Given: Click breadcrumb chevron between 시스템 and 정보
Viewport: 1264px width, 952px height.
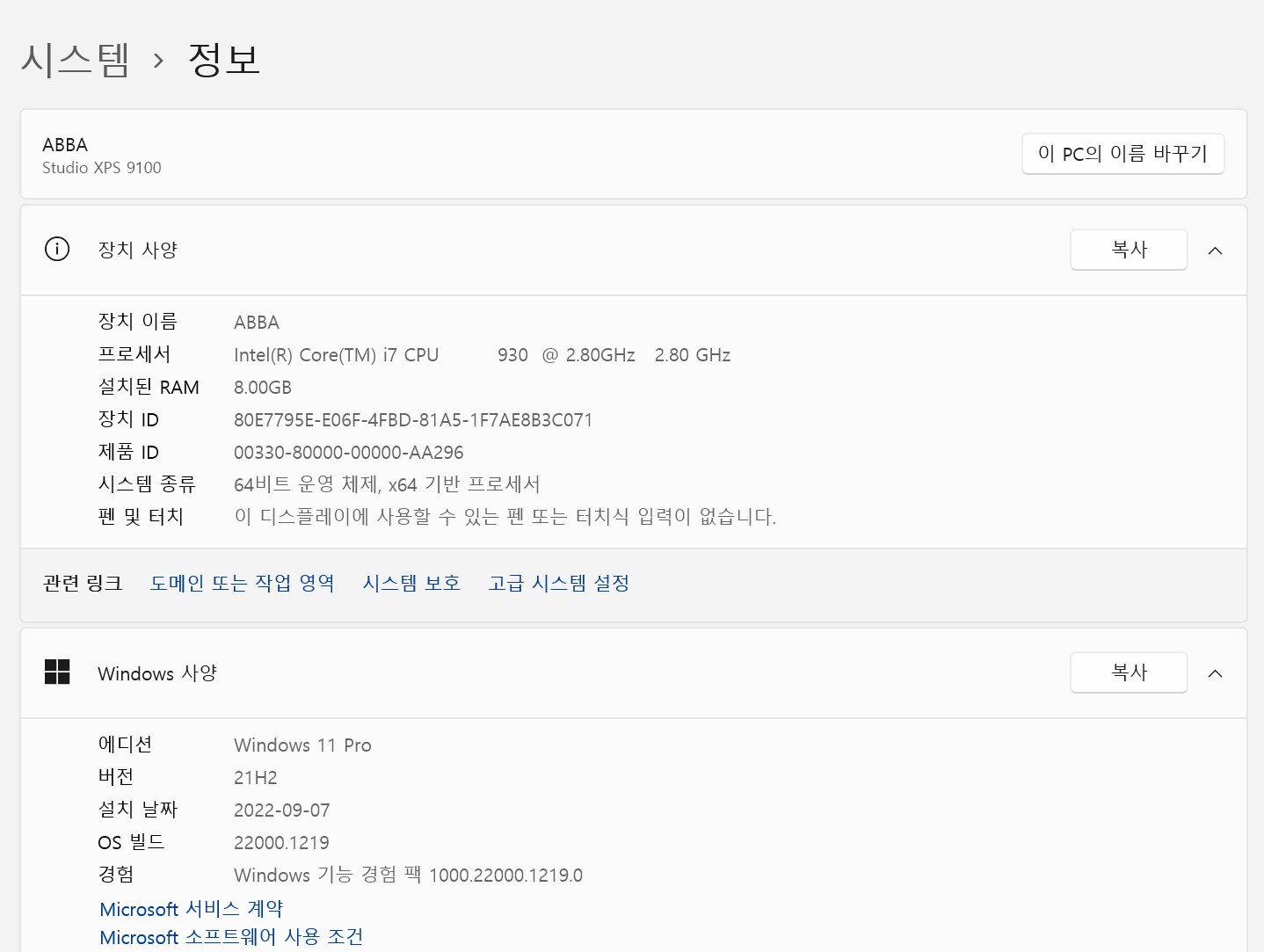Looking at the screenshot, I should 158,61.
